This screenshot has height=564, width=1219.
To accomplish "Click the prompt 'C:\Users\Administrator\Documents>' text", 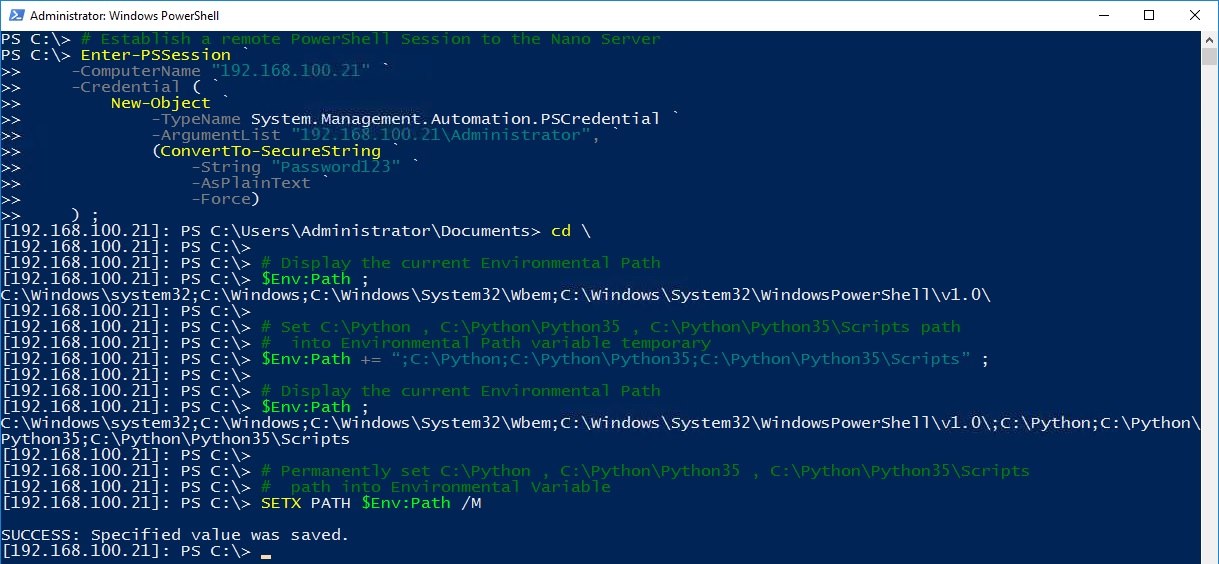I will [x=375, y=231].
